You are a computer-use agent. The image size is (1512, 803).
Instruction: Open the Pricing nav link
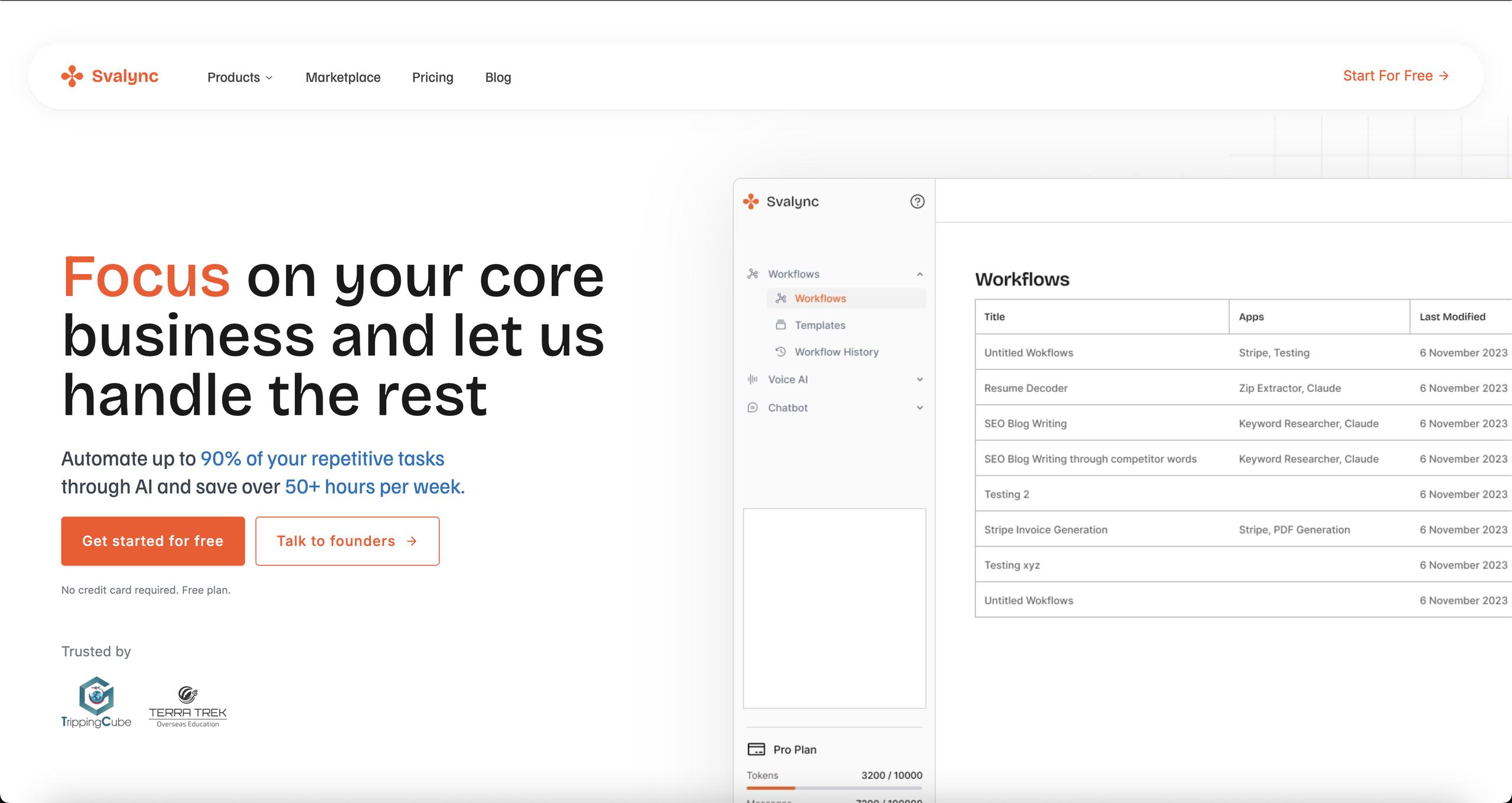432,77
